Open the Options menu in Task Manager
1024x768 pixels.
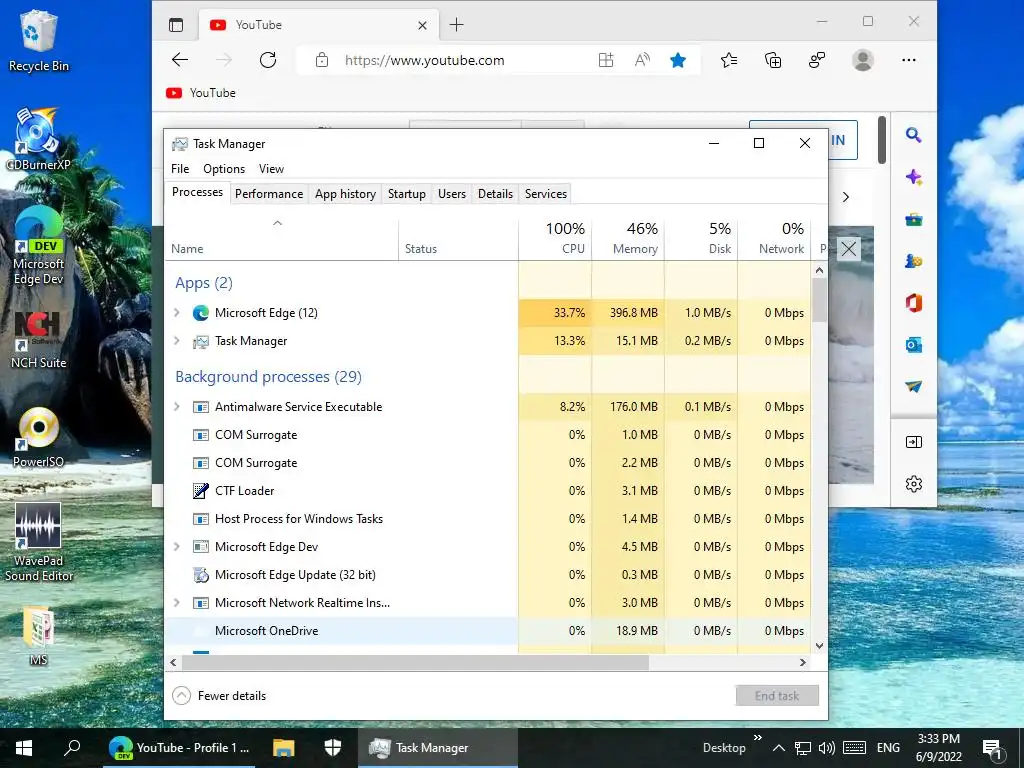click(224, 168)
